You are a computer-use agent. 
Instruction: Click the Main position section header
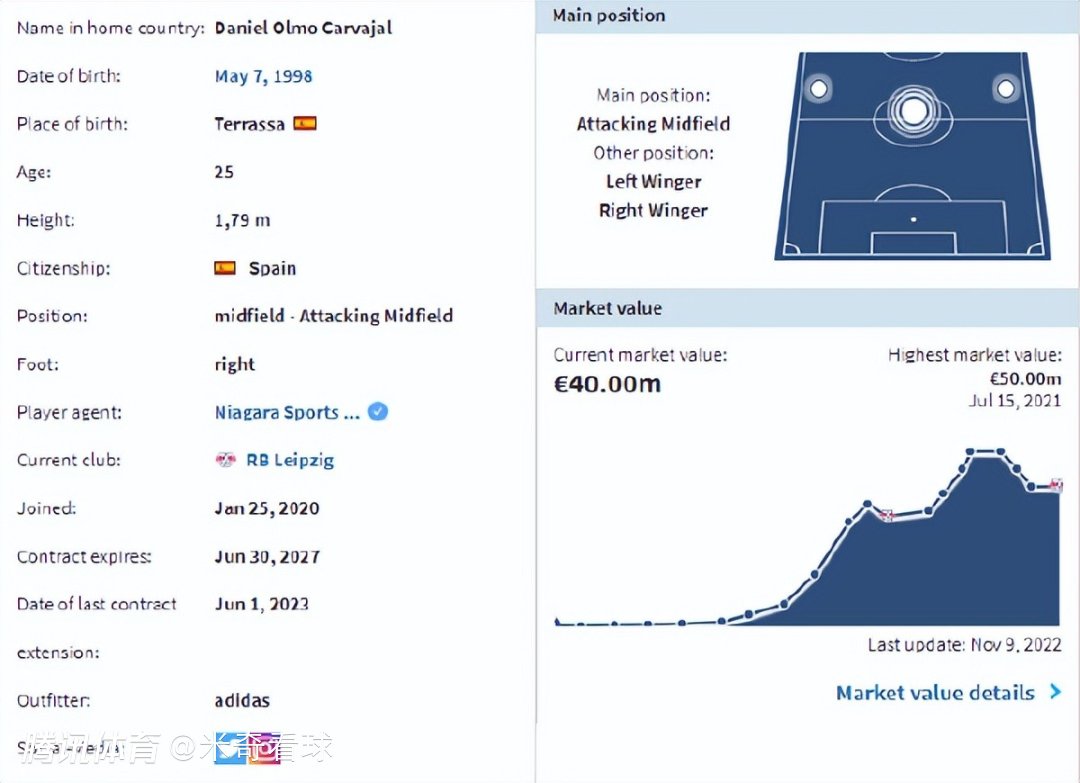tap(609, 16)
